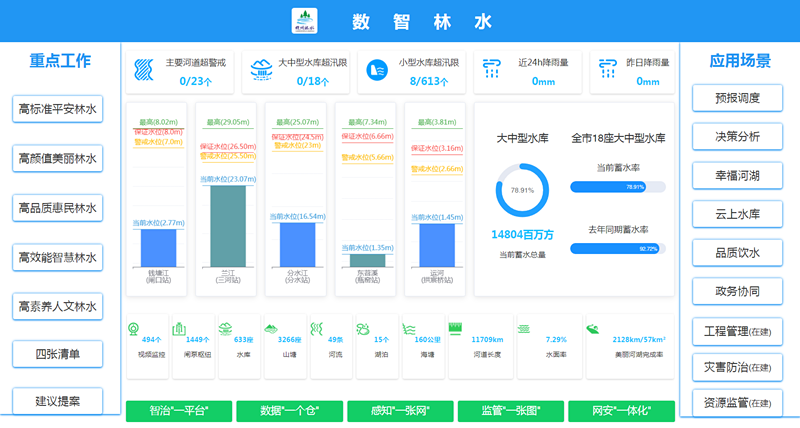Viewport: 800px width, 428px height.
Task: Open the 高标准平安林水 section
Action: tap(58, 109)
